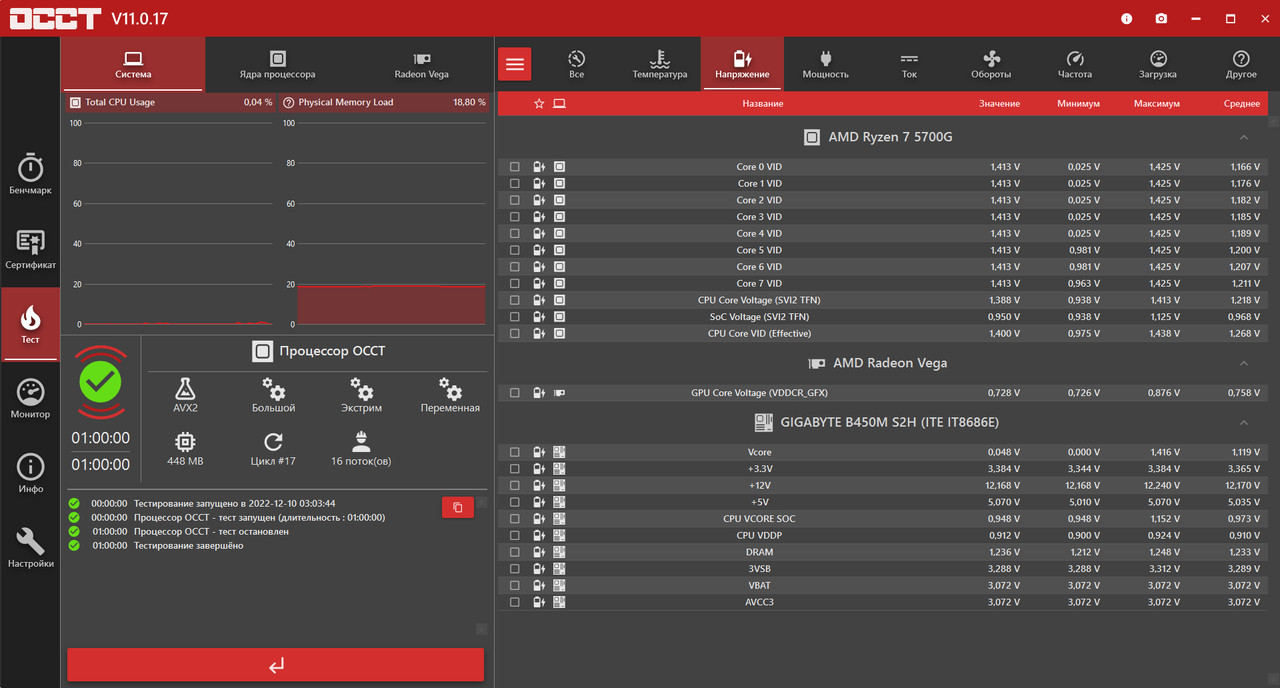Sort by the Максимум column header
Screen dimensions: 1280x688
click(x=1156, y=104)
